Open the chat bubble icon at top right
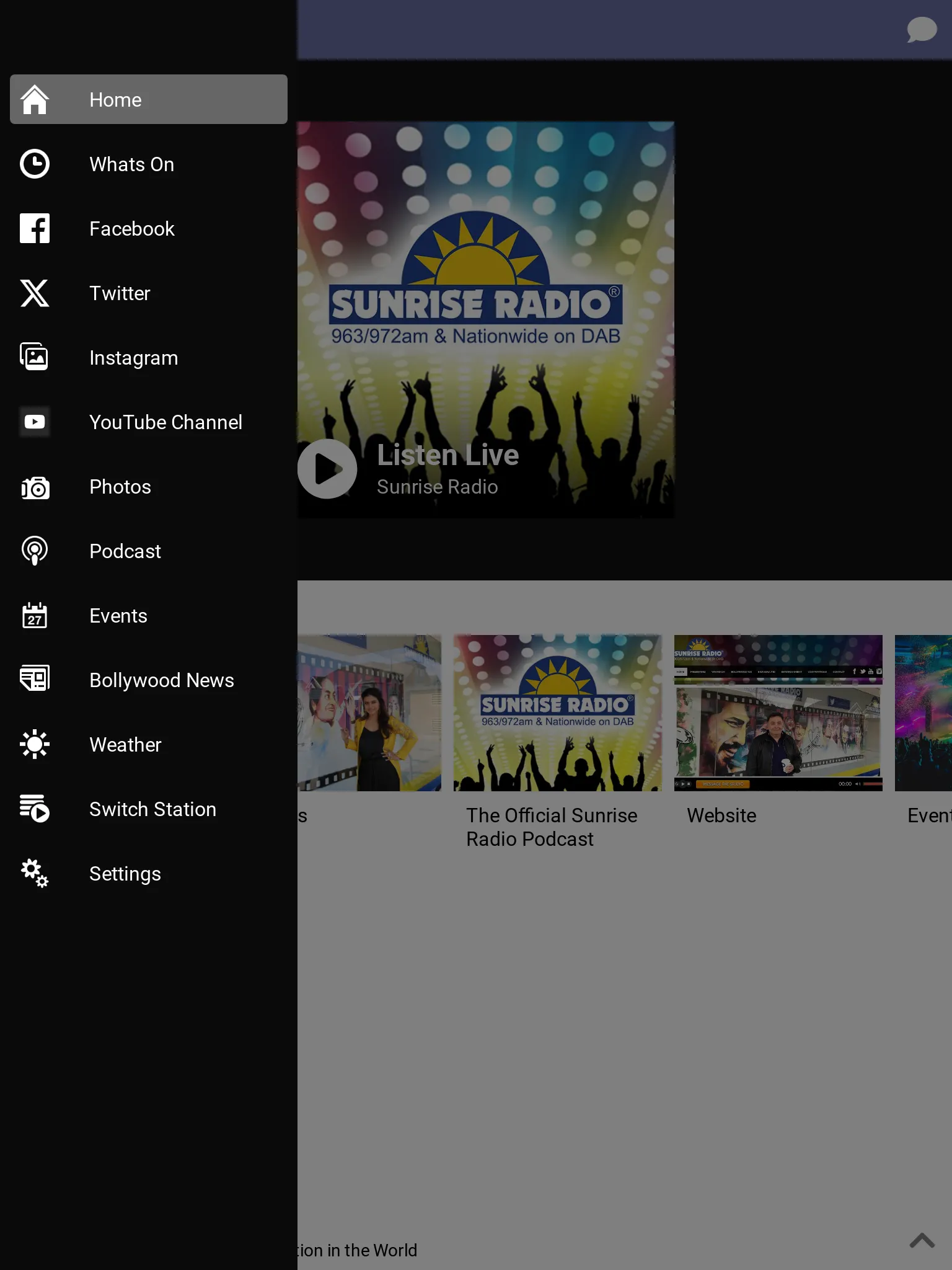Viewport: 952px width, 1270px height. pyautogui.click(x=922, y=30)
